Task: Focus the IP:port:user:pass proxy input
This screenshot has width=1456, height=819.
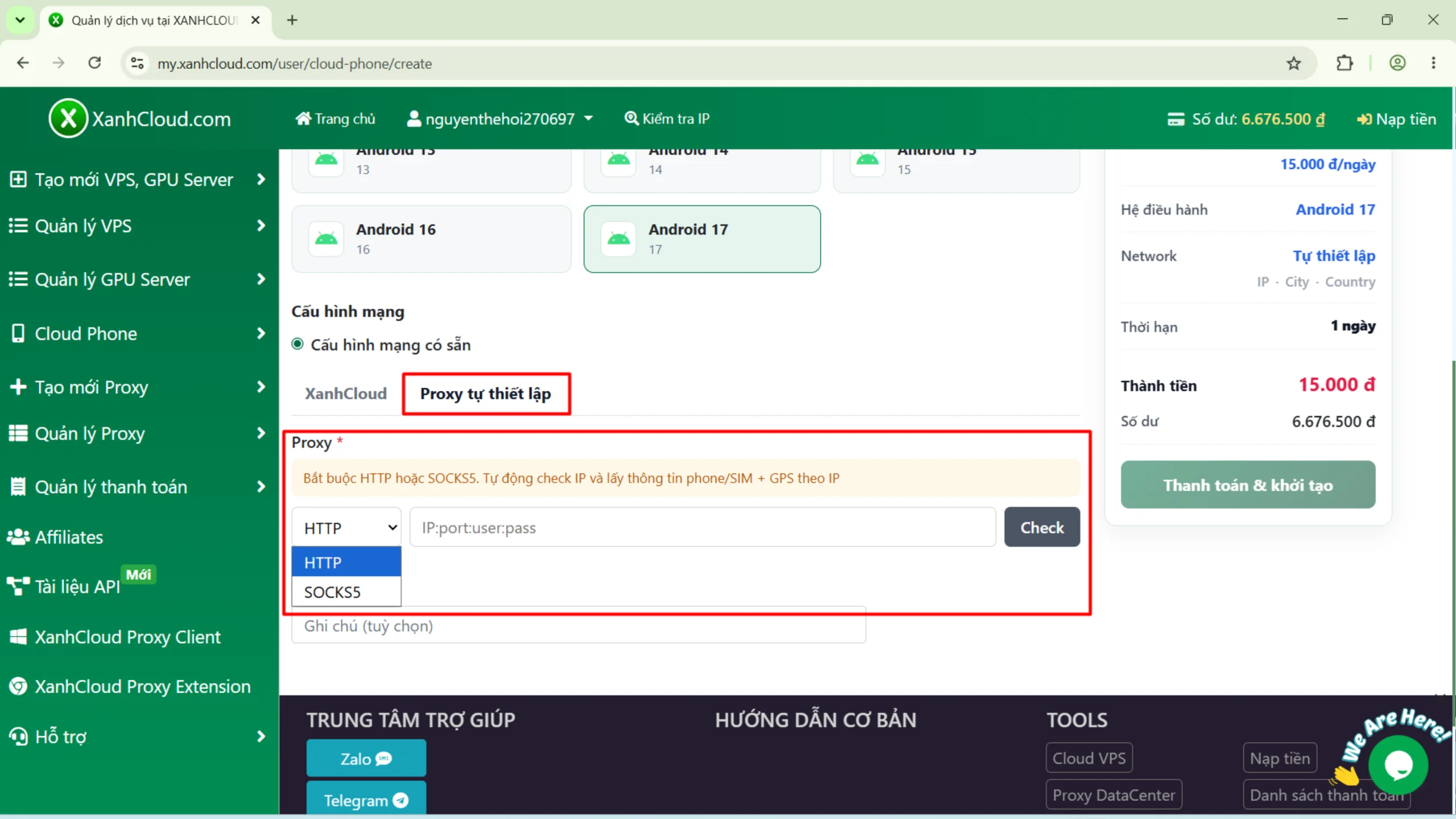Action: [x=702, y=527]
